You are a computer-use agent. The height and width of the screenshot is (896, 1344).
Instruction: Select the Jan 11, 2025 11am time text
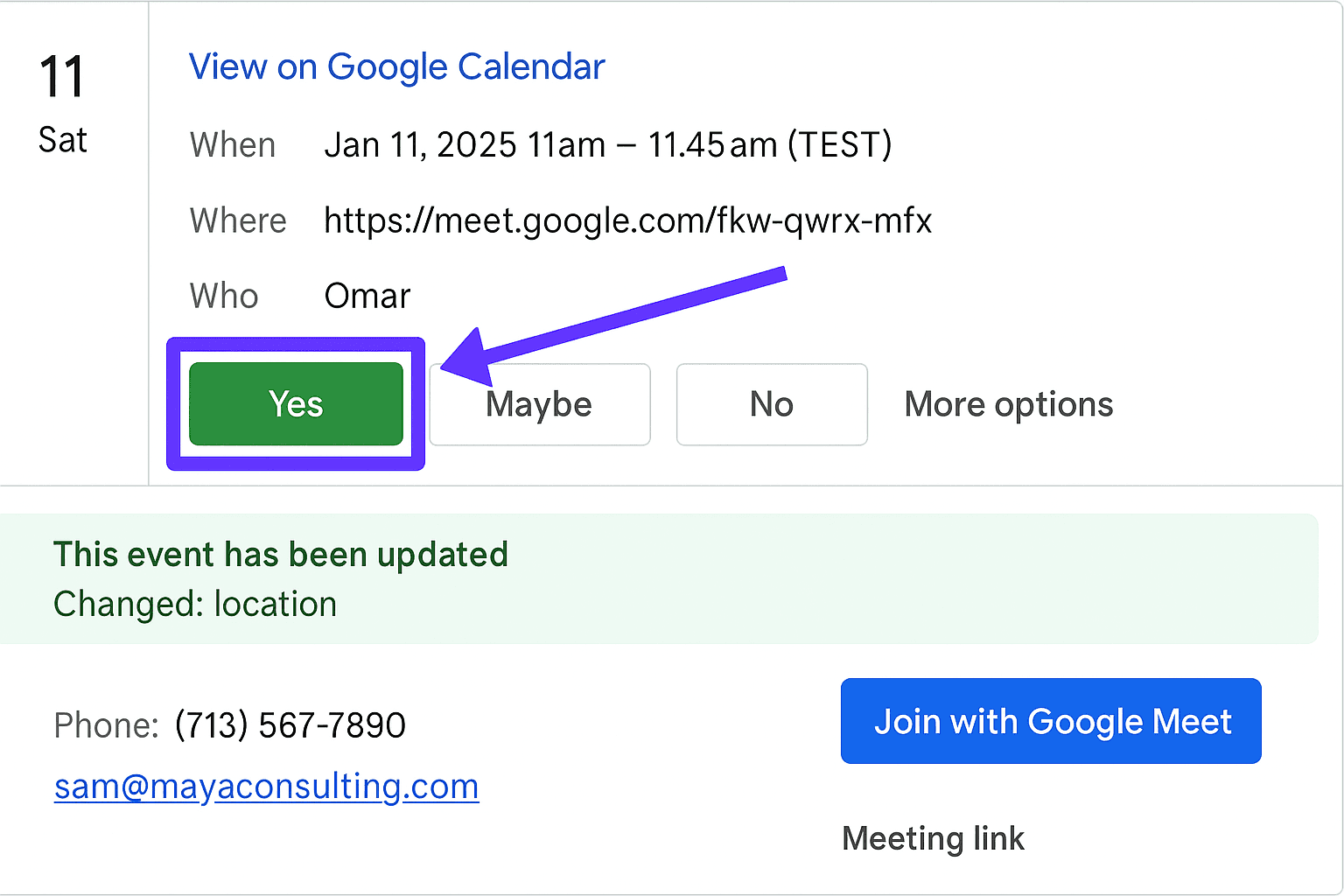[x=465, y=145]
